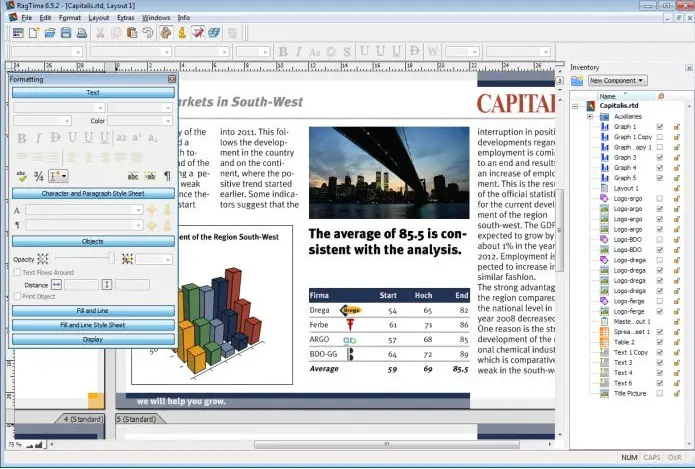Screen dimensions: 695x469
Task: Uncheck the Text 6 checkbox
Action: pyautogui.click(x=660, y=383)
